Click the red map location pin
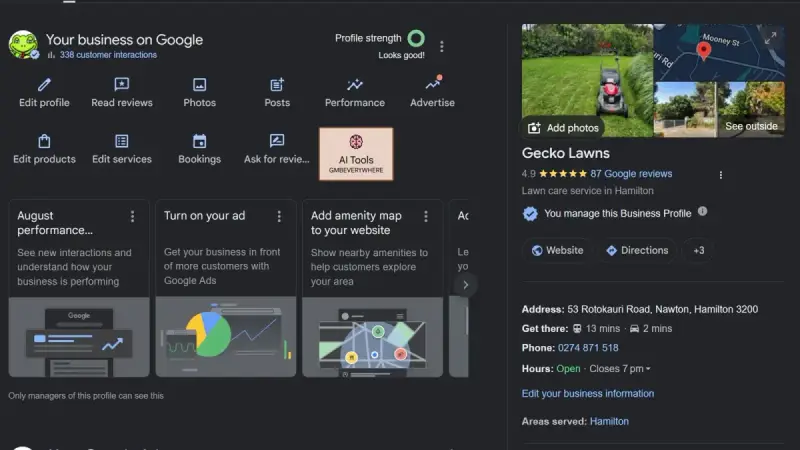Image resolution: width=800 pixels, height=450 pixels. pyautogui.click(x=704, y=51)
